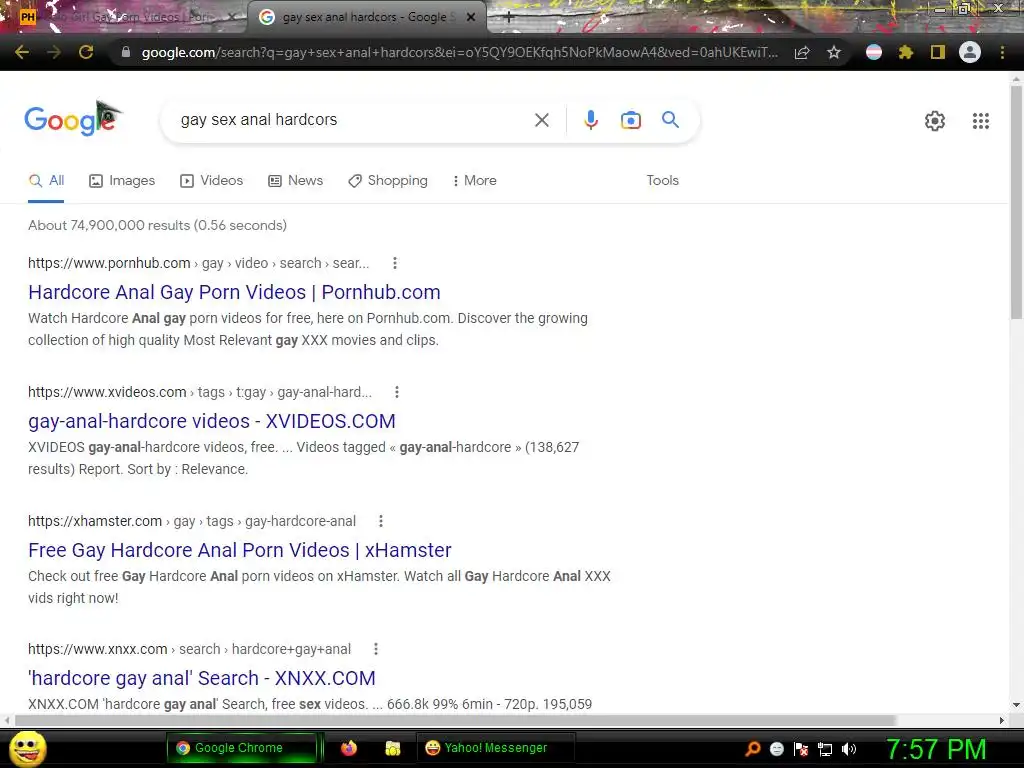Open Chrome three-dot menu
Image resolution: width=1024 pixels, height=768 pixels.
pos(1002,52)
